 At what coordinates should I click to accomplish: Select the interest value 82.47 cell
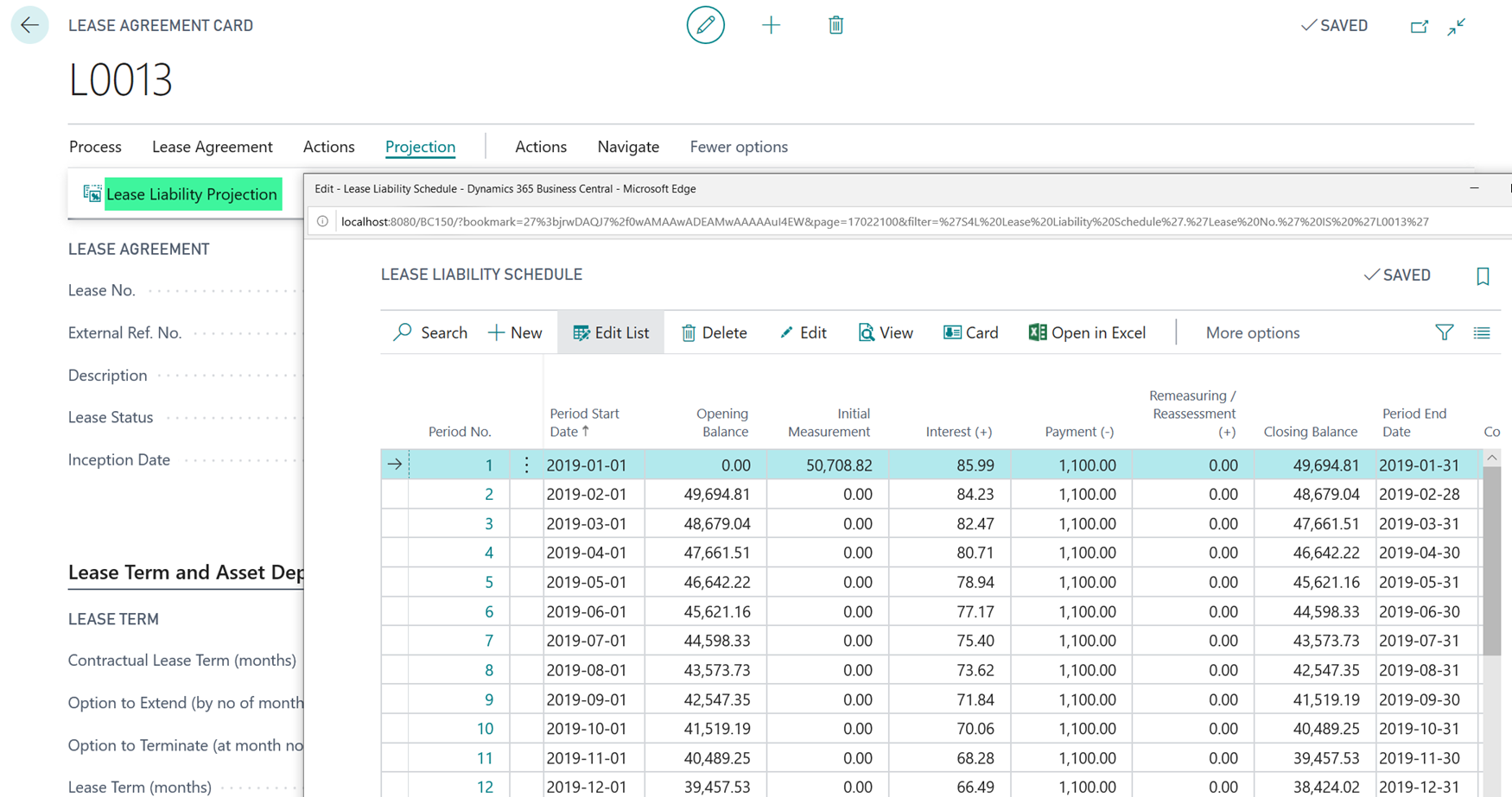pyautogui.click(x=950, y=523)
